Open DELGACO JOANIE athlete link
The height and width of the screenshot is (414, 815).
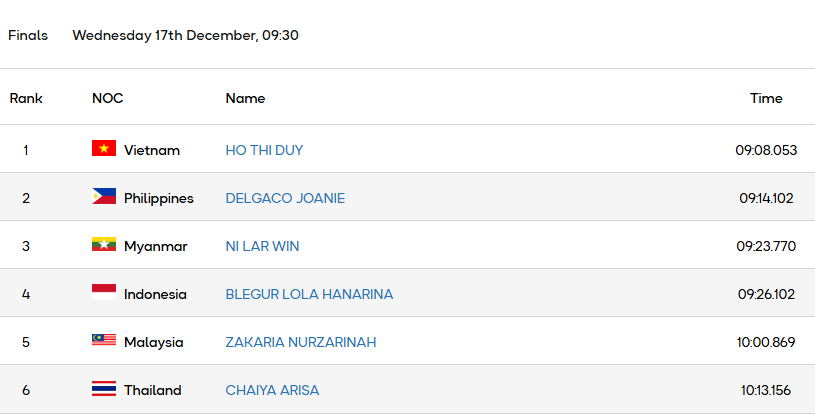click(x=285, y=198)
